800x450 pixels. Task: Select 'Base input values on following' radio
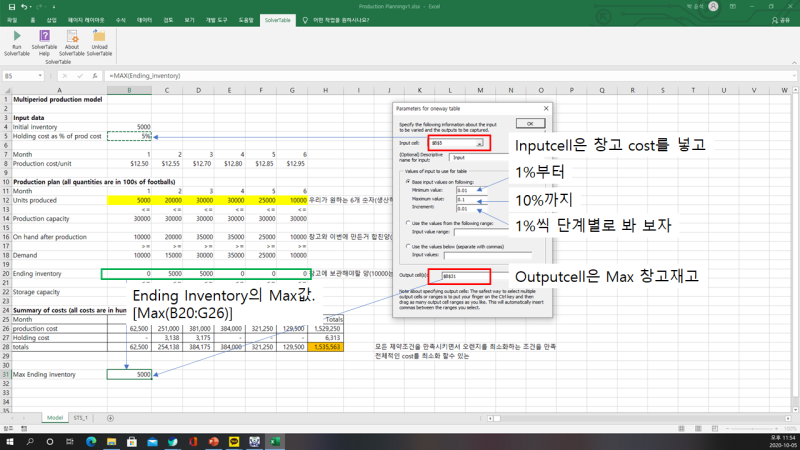408,182
